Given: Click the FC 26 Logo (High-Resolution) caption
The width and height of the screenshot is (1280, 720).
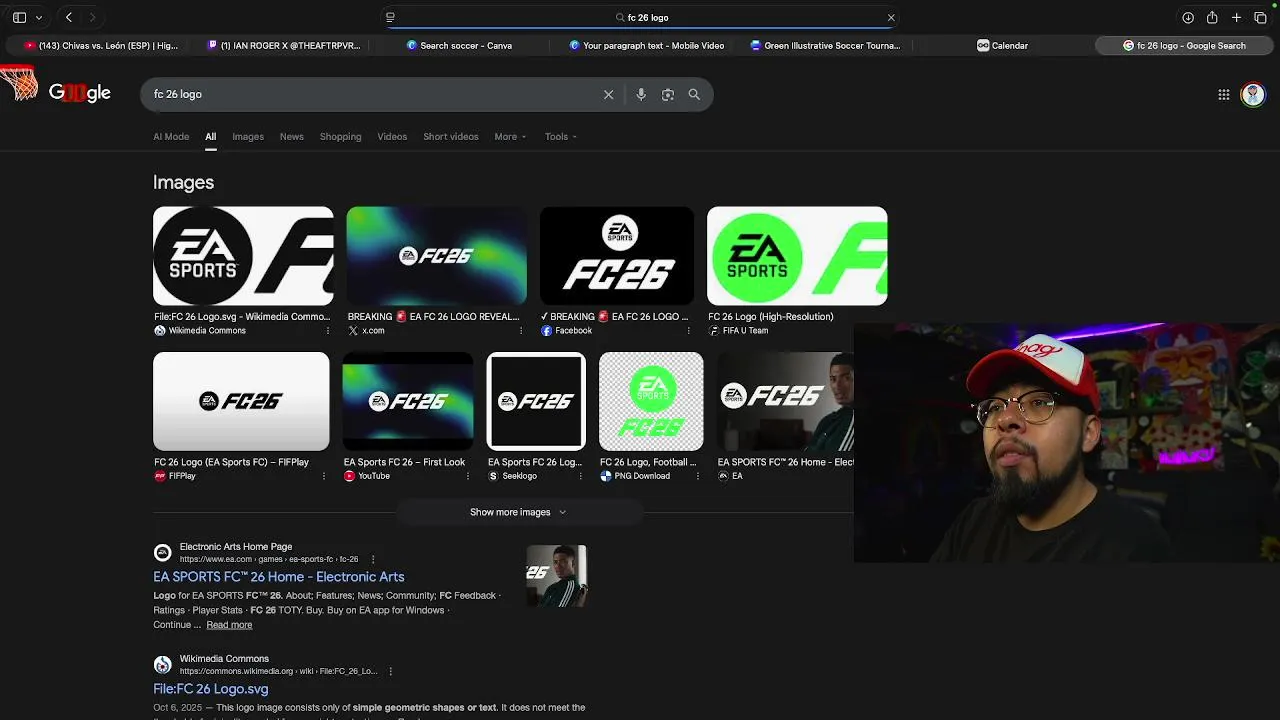Looking at the screenshot, I should 771,317.
